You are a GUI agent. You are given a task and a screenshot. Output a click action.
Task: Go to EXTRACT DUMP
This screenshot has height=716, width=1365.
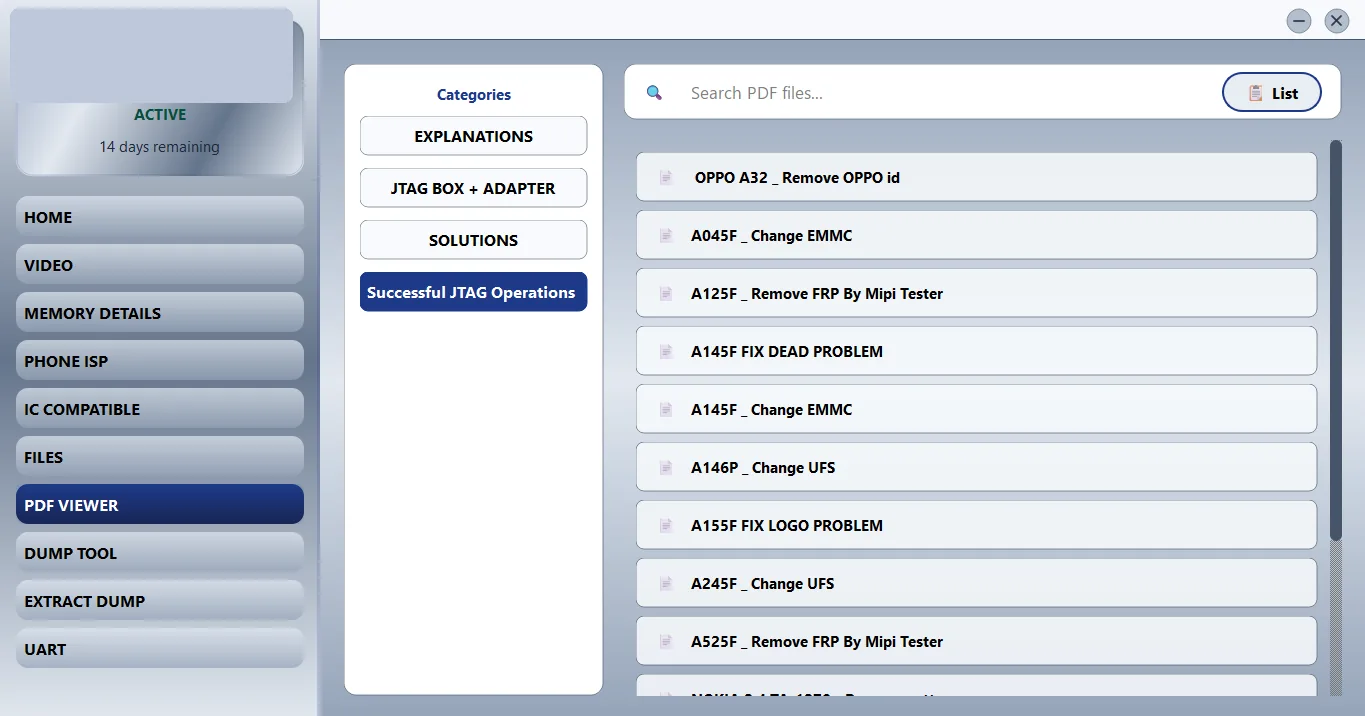pyautogui.click(x=160, y=601)
